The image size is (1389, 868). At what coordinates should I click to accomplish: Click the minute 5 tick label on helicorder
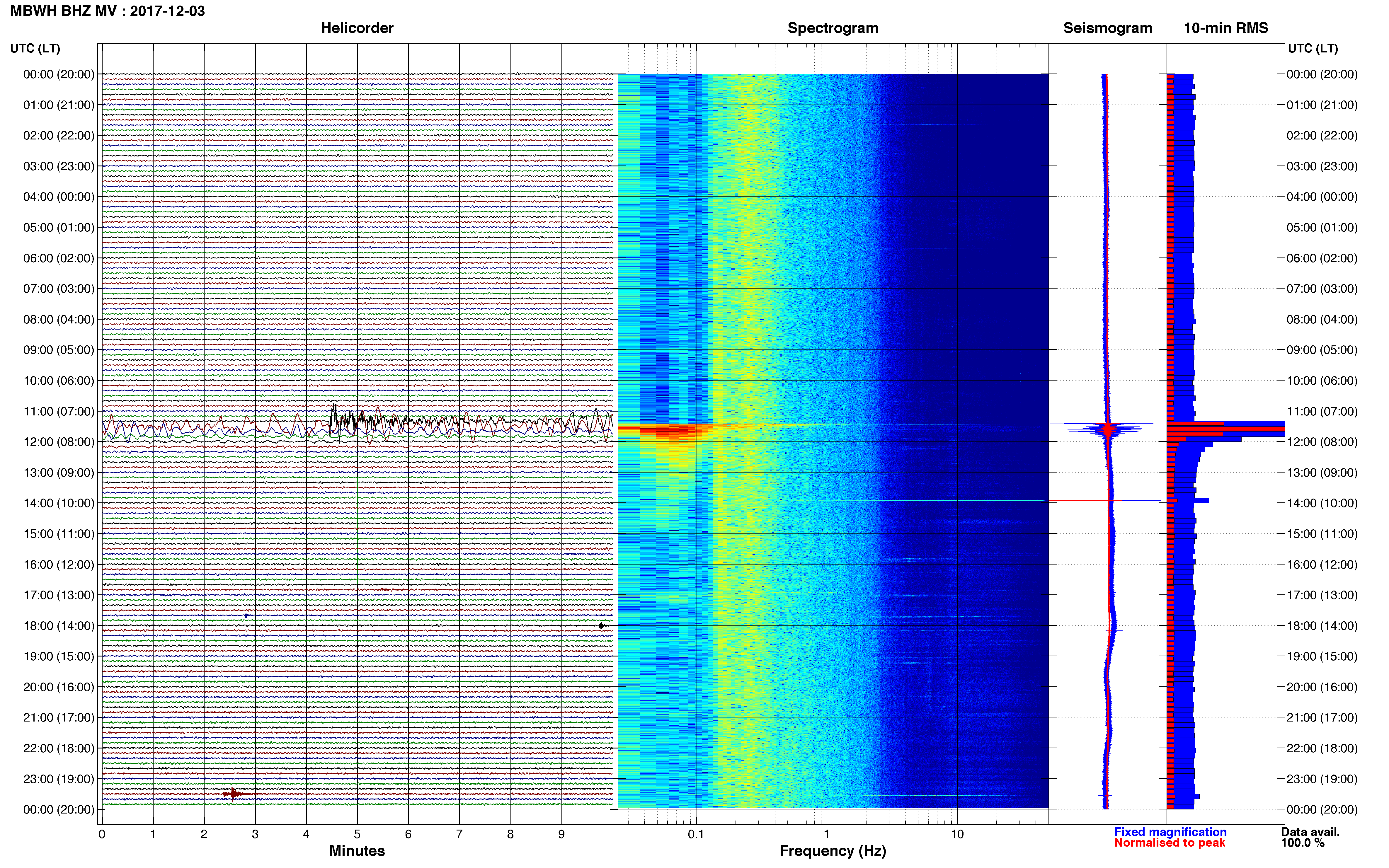coord(357,834)
